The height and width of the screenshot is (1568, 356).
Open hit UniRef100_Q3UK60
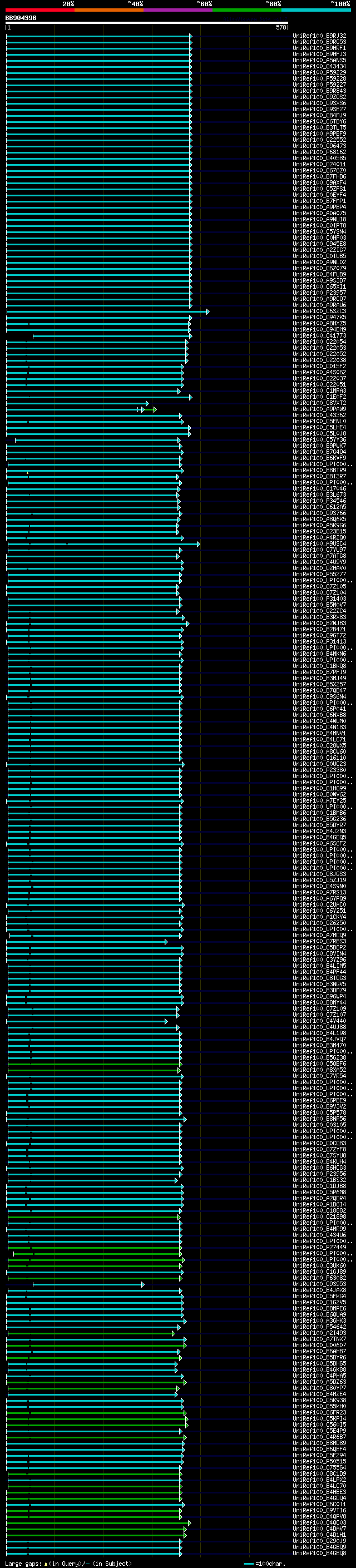(319, 1265)
